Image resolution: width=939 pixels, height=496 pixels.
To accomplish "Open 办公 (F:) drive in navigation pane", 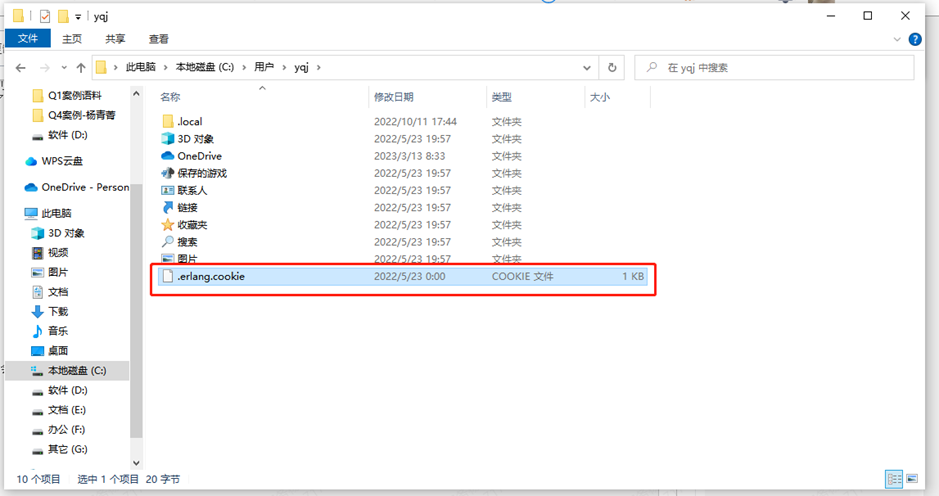I will point(66,430).
